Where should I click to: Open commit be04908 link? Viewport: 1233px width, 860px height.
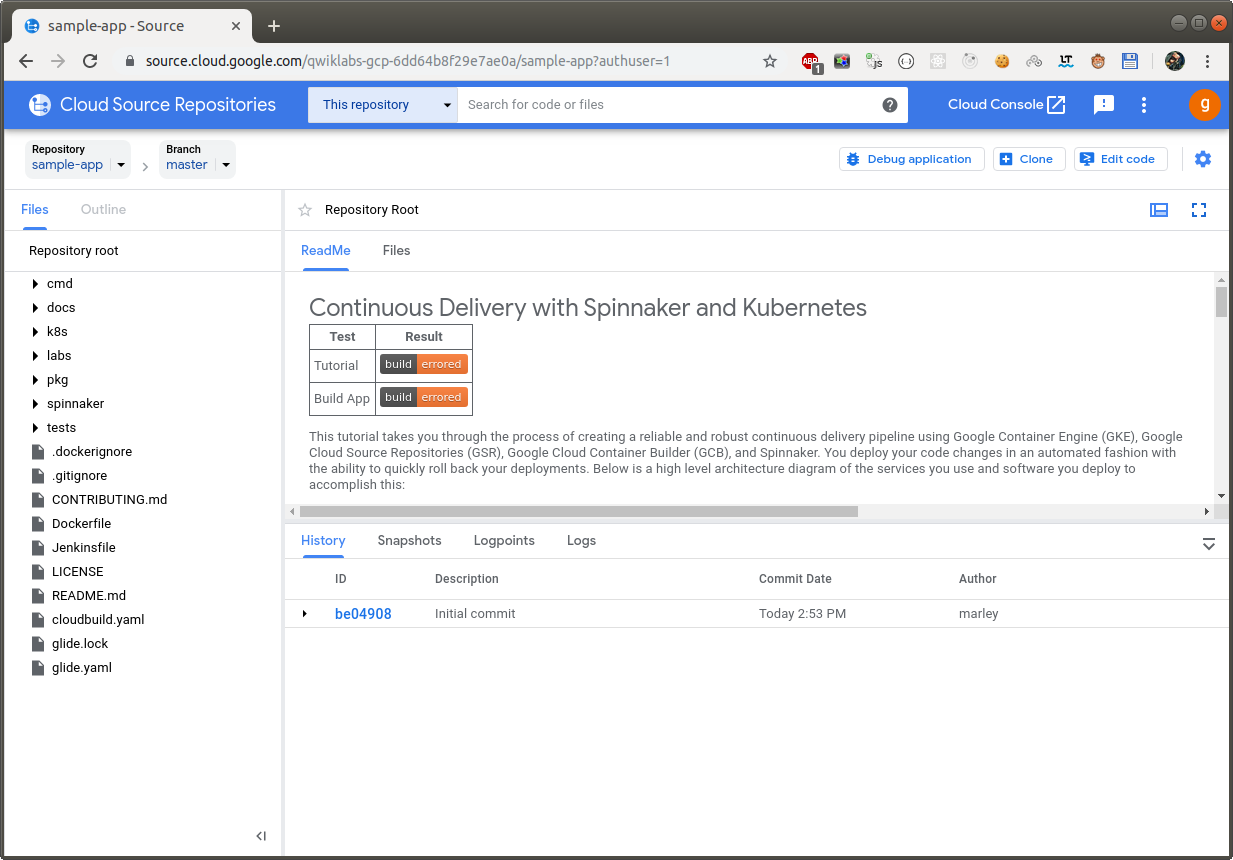click(363, 614)
